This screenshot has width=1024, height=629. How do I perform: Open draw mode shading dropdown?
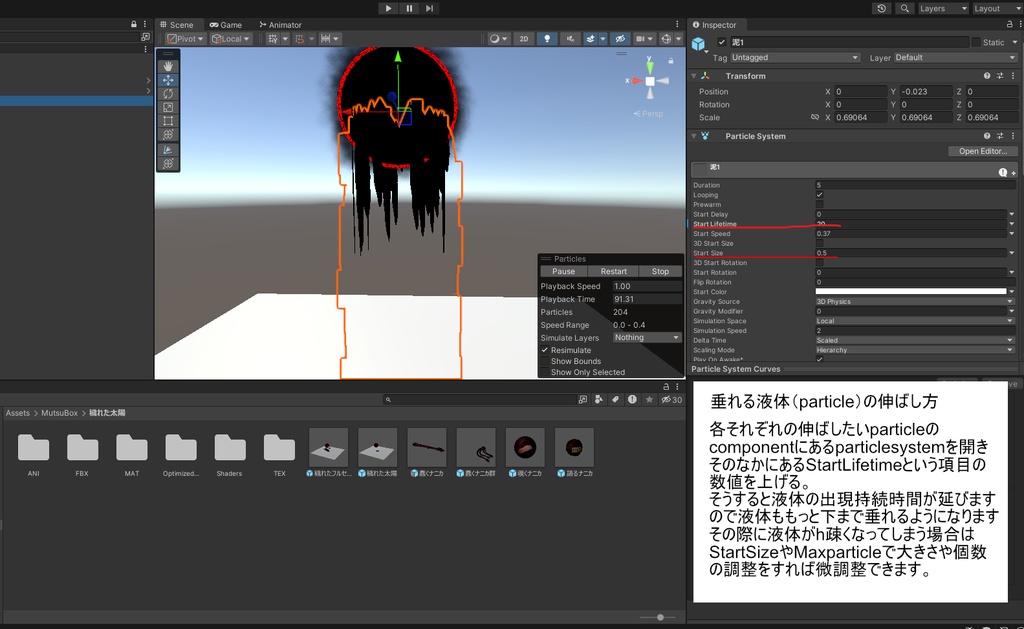498,39
